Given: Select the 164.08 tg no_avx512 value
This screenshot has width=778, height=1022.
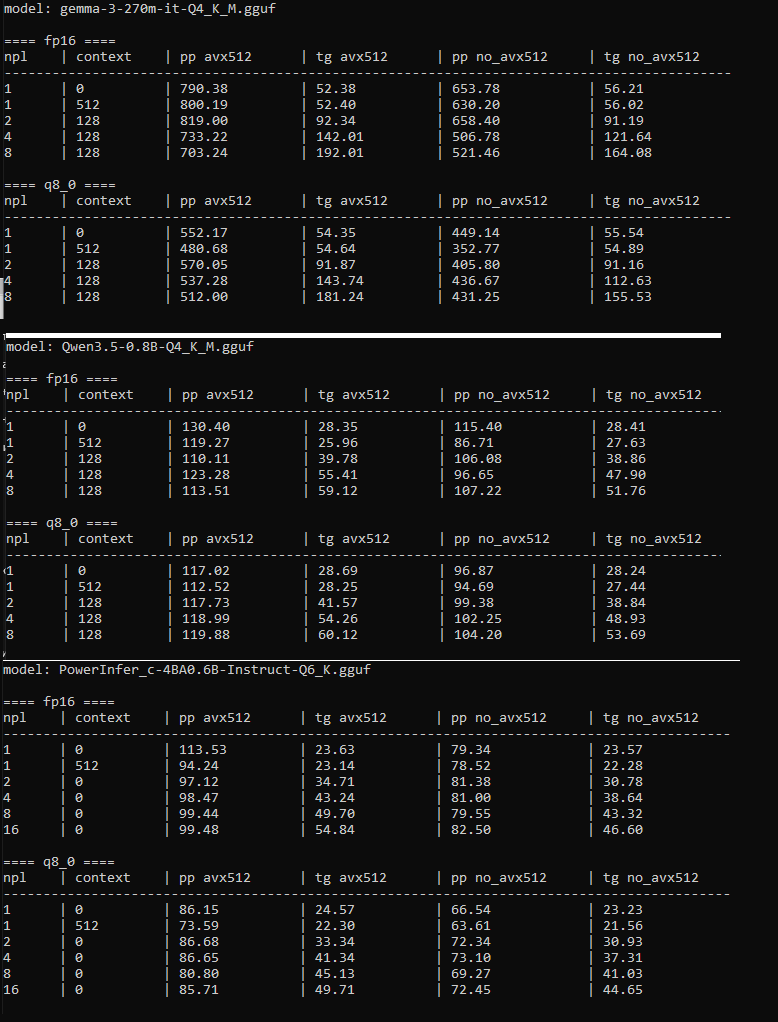Looking at the screenshot, I should (x=628, y=152).
